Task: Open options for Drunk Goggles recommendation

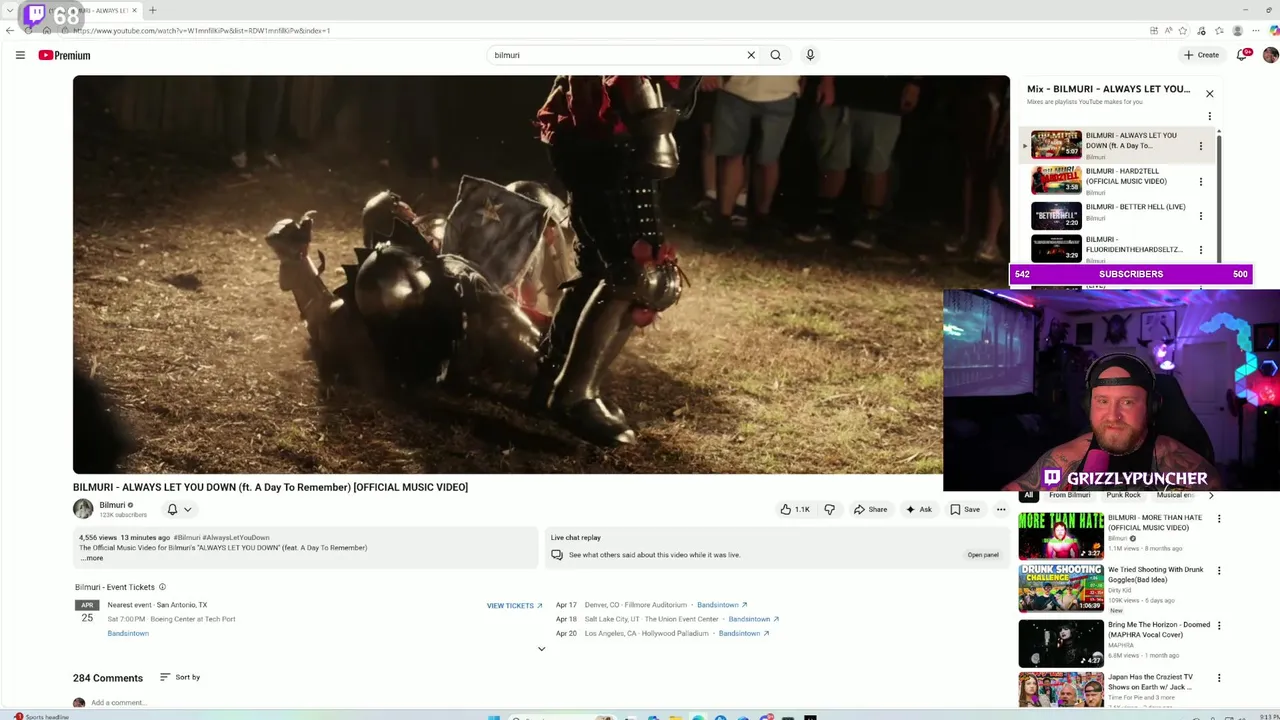Action: pyautogui.click(x=1218, y=571)
